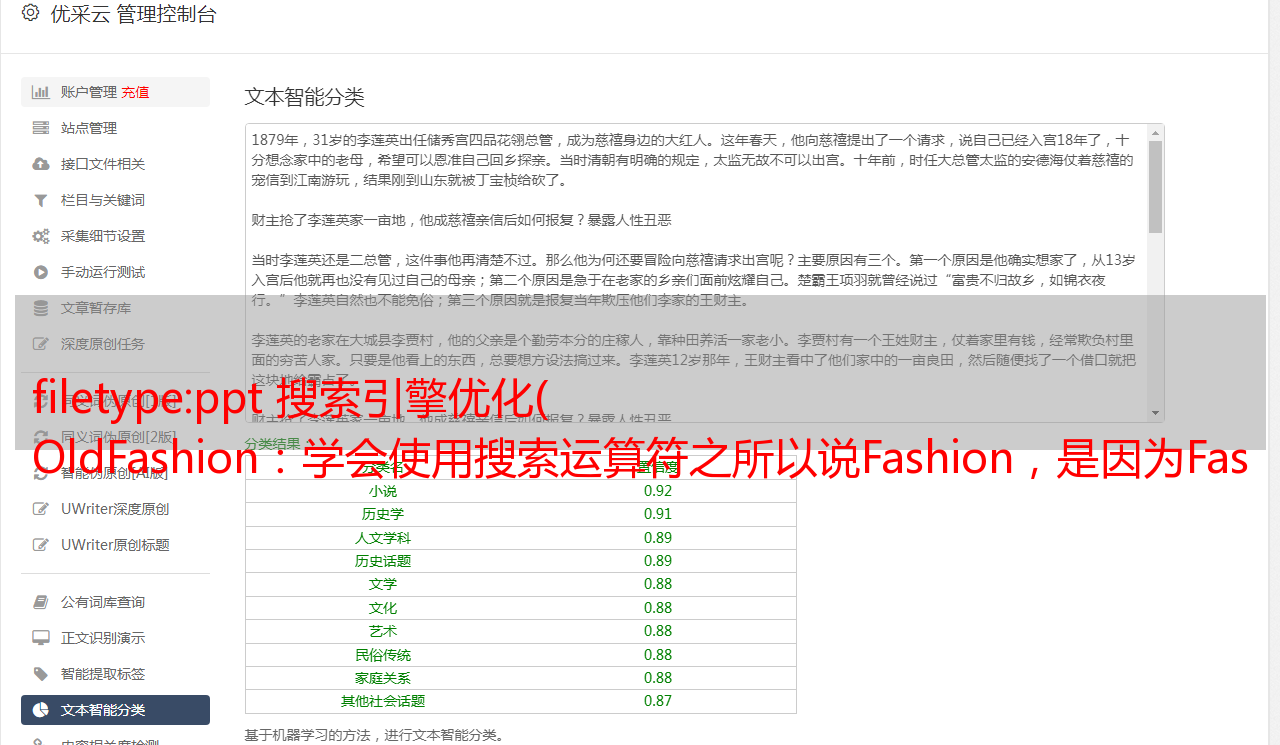The height and width of the screenshot is (745, 1280).
Task: Click the 0.87 confidence value for 其他社会话题
Action: (x=658, y=701)
